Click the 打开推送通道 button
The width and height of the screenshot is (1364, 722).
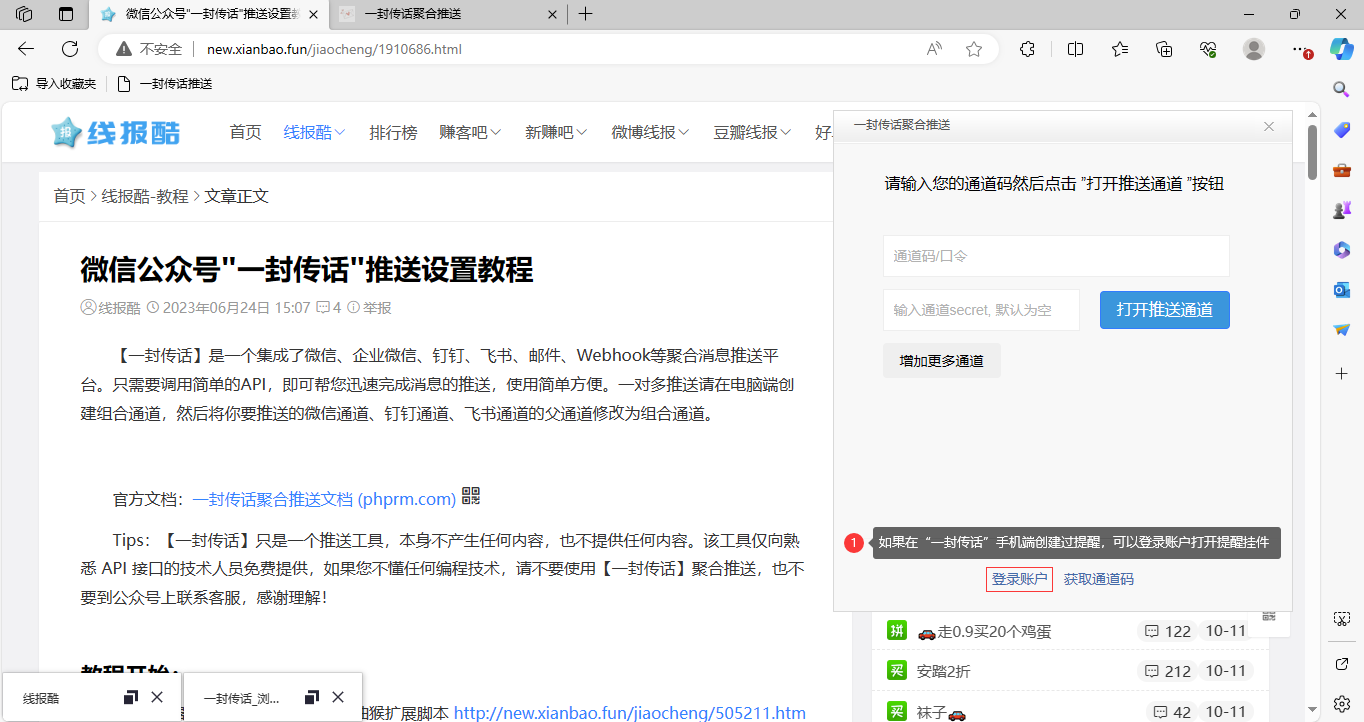click(x=1165, y=310)
